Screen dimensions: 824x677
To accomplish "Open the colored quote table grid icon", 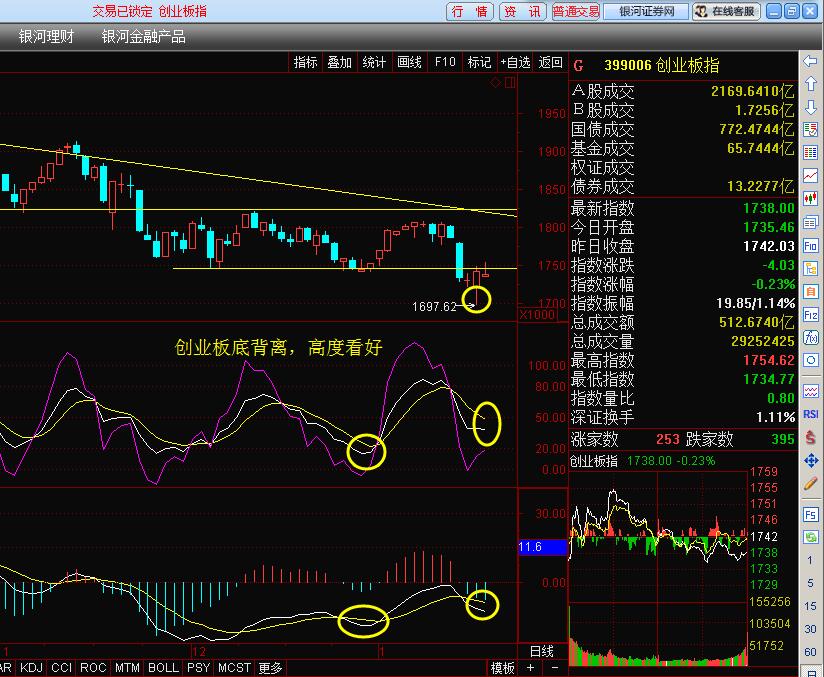I will pos(810,153).
